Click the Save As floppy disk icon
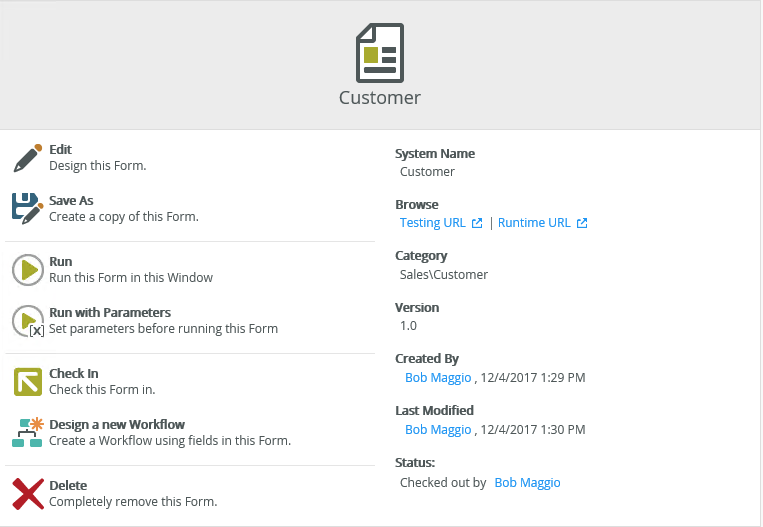763x527 pixels. coord(27,208)
